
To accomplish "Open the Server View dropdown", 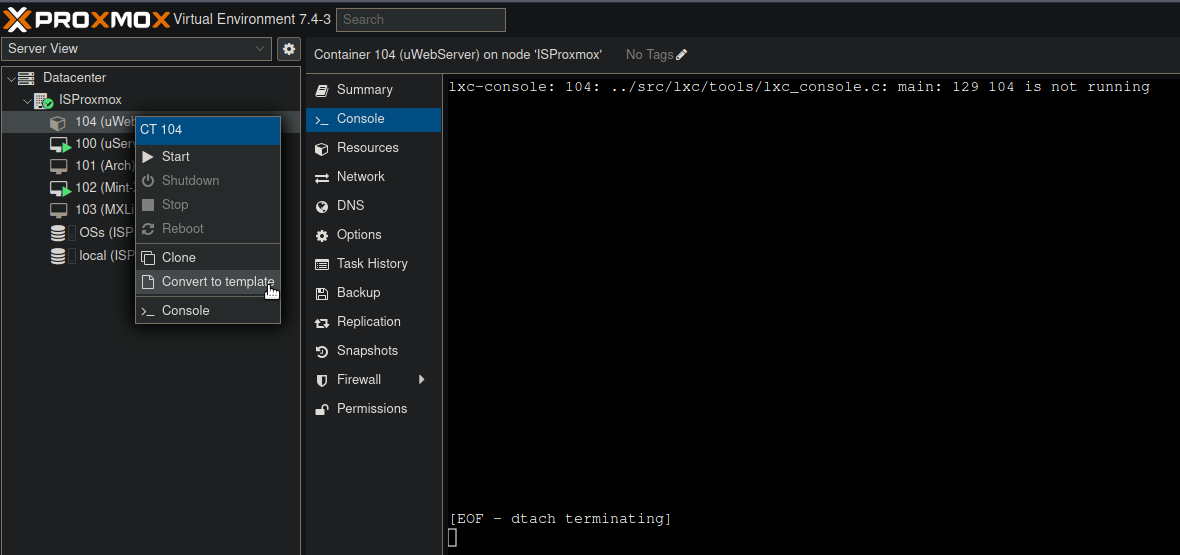I will click(x=136, y=49).
